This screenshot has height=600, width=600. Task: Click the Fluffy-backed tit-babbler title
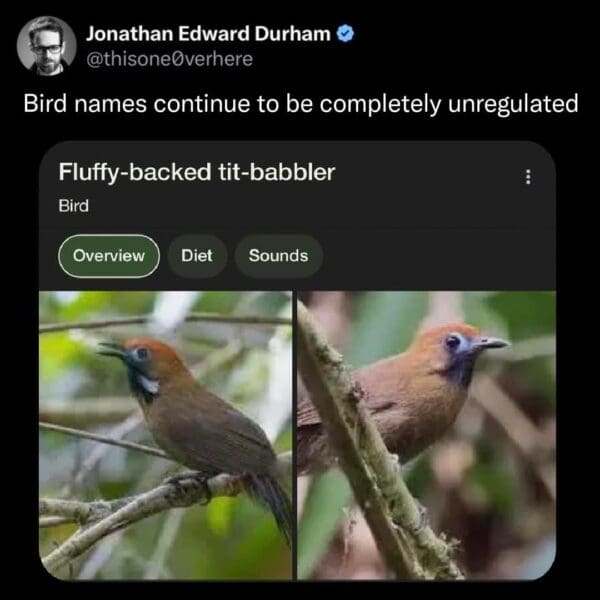197,172
